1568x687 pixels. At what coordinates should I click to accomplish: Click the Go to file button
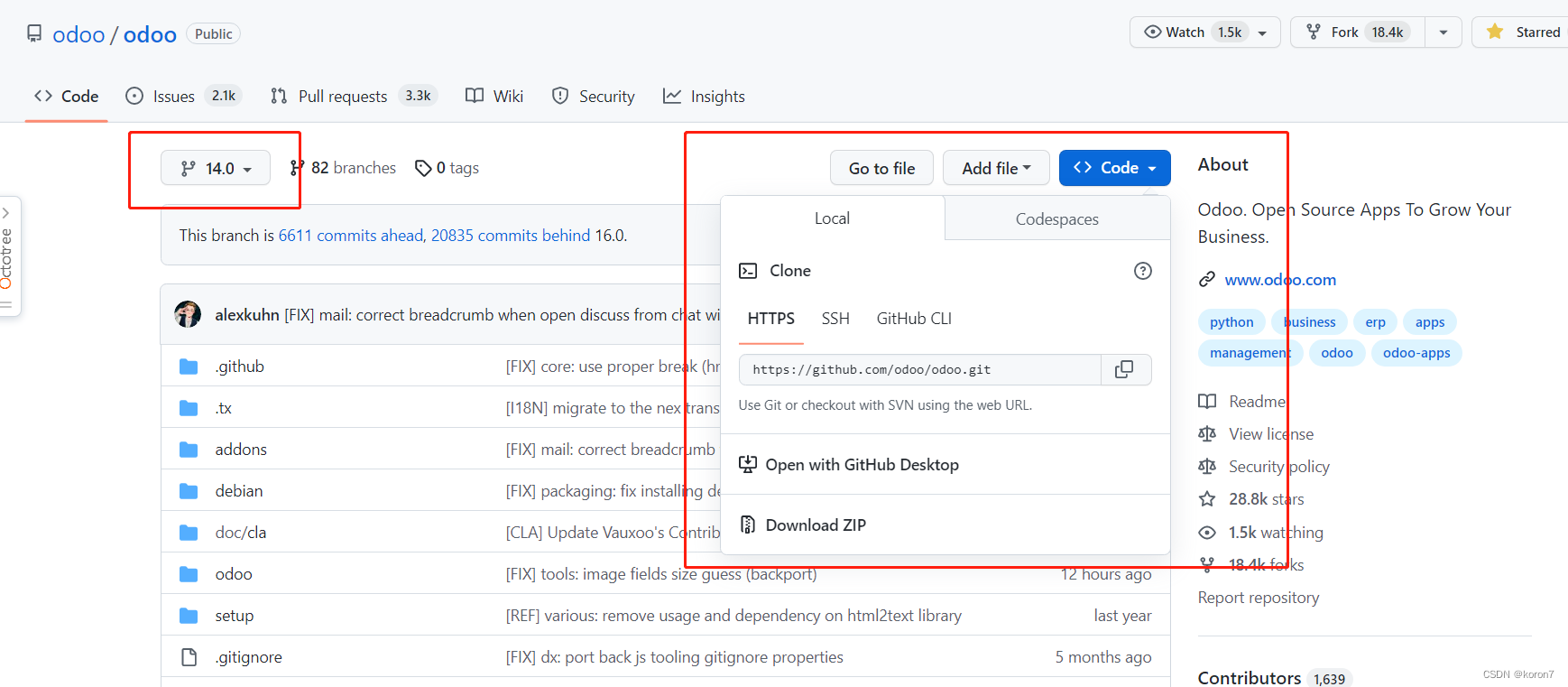(881, 168)
